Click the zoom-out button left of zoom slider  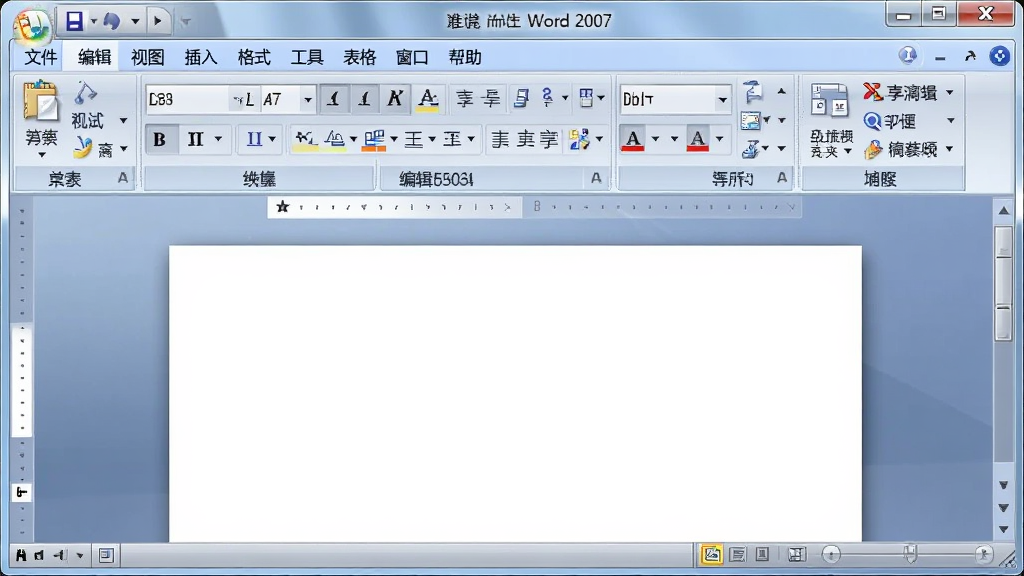[831, 555]
